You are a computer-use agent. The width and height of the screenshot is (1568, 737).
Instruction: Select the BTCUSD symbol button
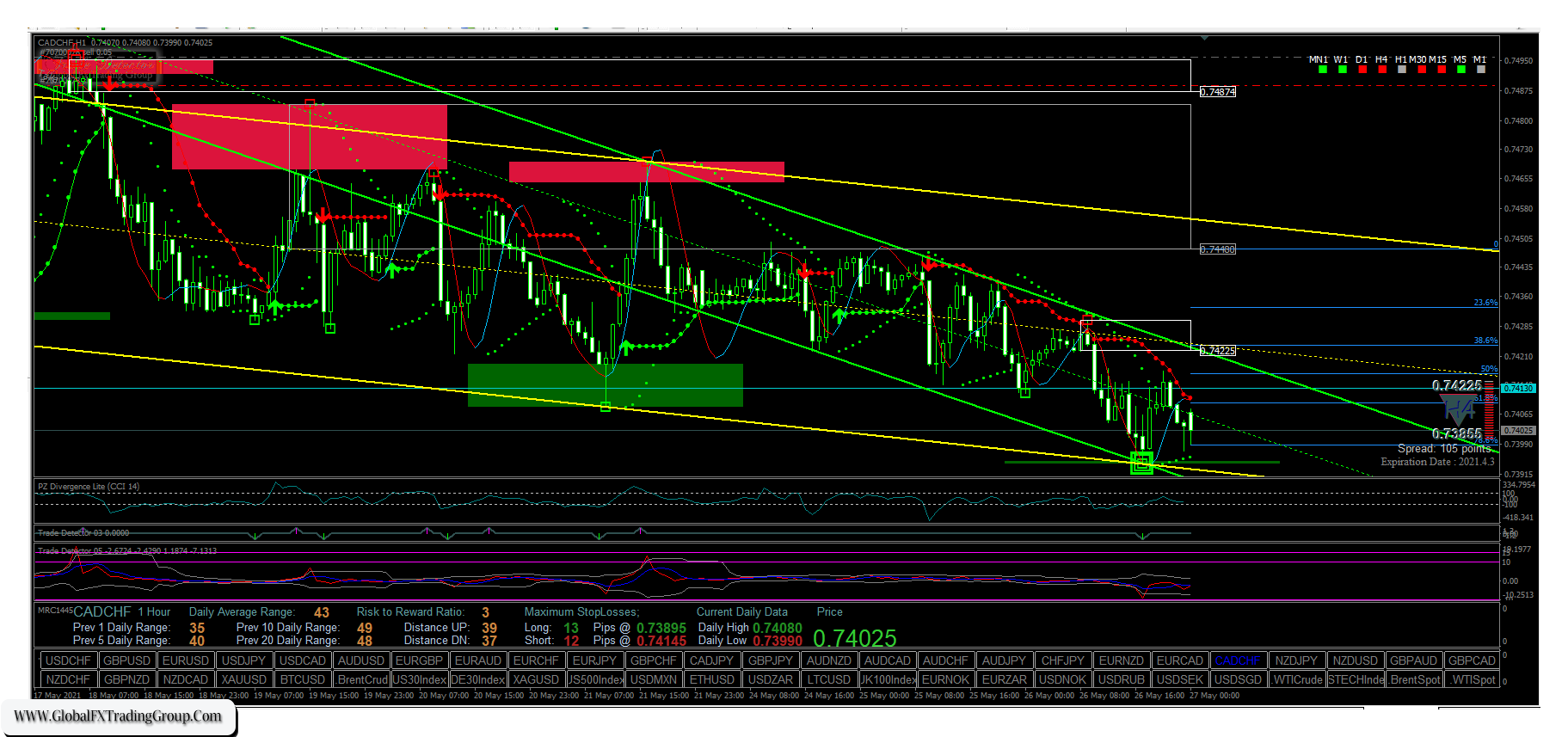tap(303, 679)
